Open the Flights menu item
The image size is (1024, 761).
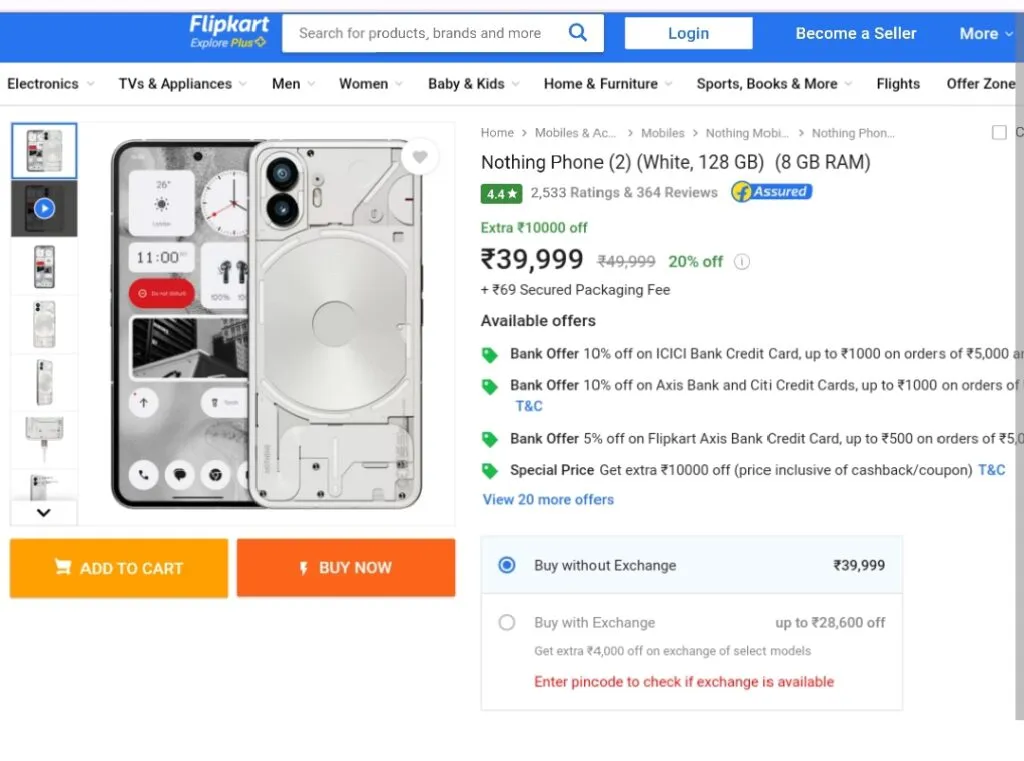[x=898, y=84]
